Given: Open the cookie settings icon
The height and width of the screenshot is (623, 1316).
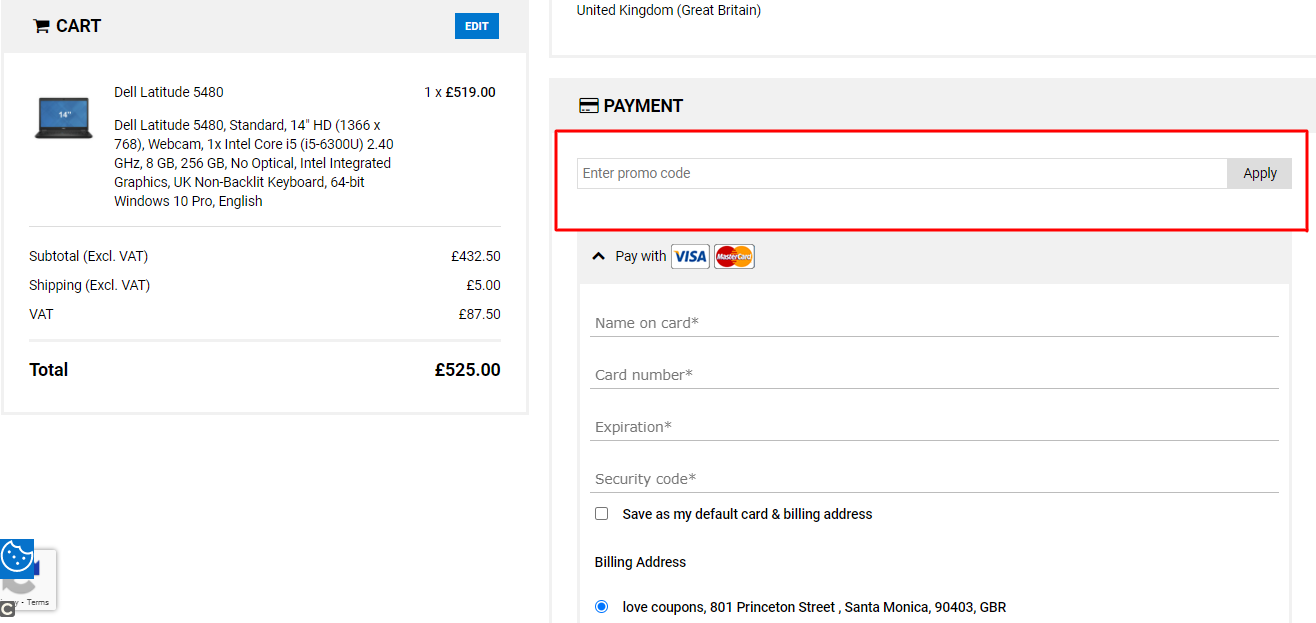Looking at the screenshot, I should click(16, 557).
